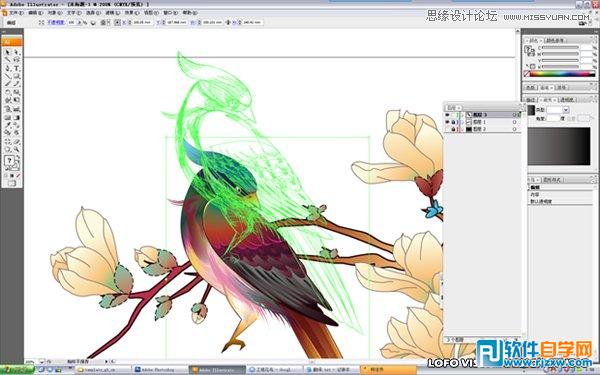600x375 pixels.
Task: Pick the Pen tool in toolbox
Action: (x=7, y=68)
